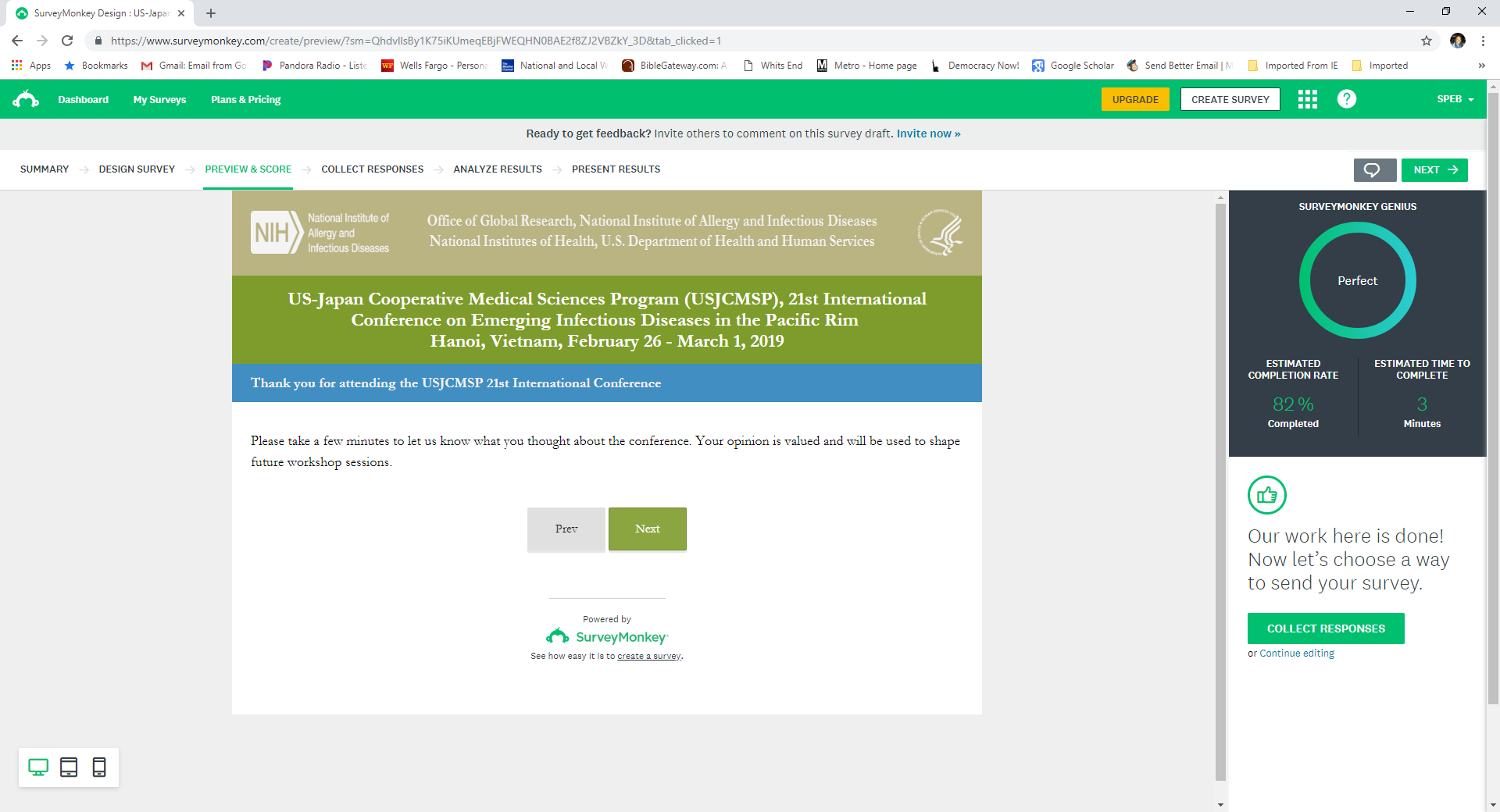Reload the page in browser

(x=67, y=41)
